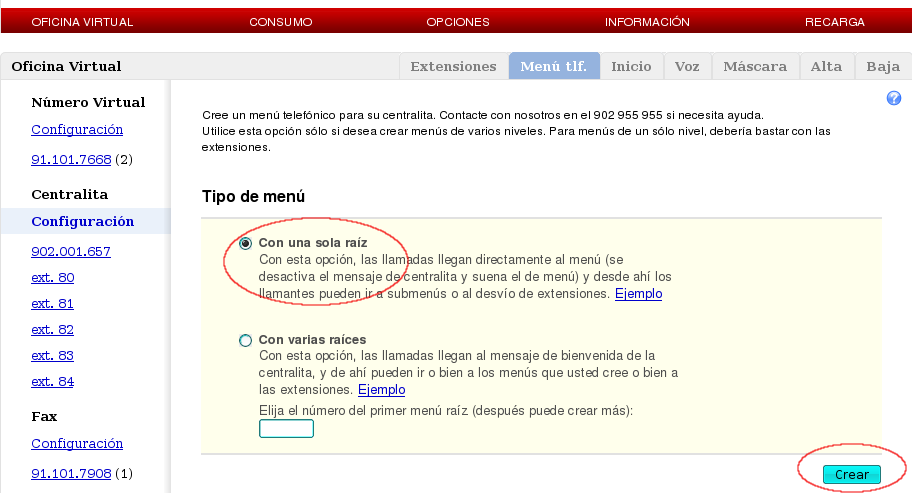912x493 pixels.
Task: Open the Ejemplo link for multiple roots
Action: 381,389
